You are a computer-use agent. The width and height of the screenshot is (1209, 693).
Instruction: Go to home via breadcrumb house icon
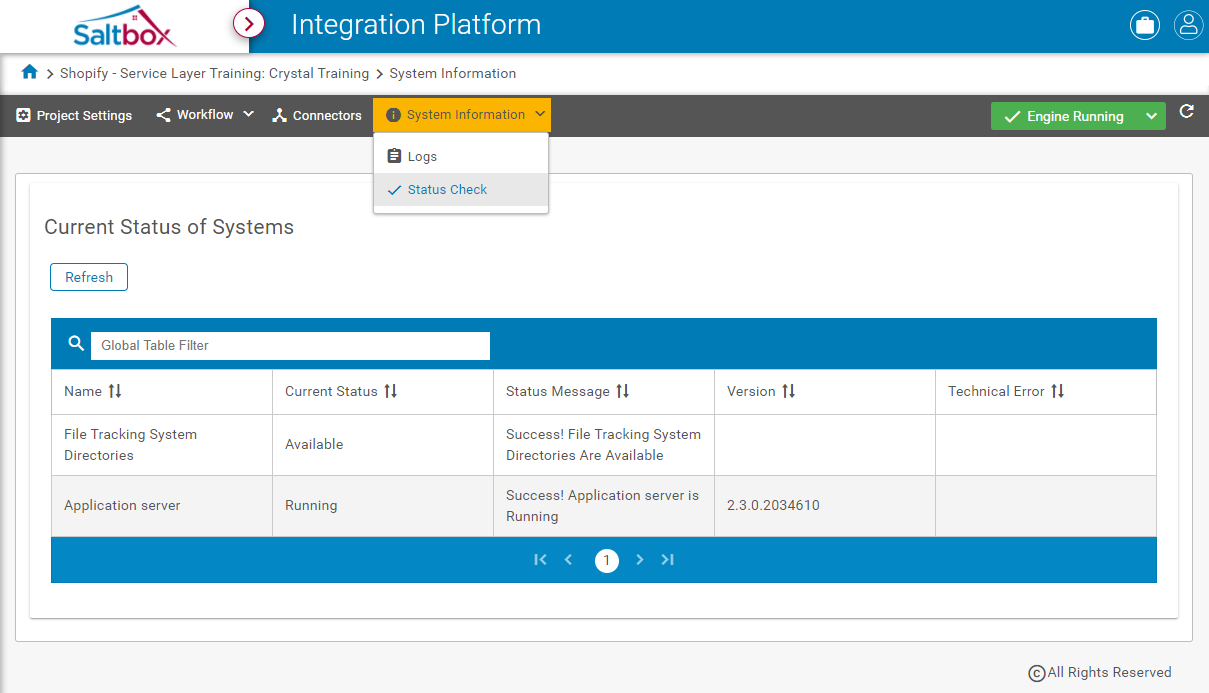click(30, 72)
